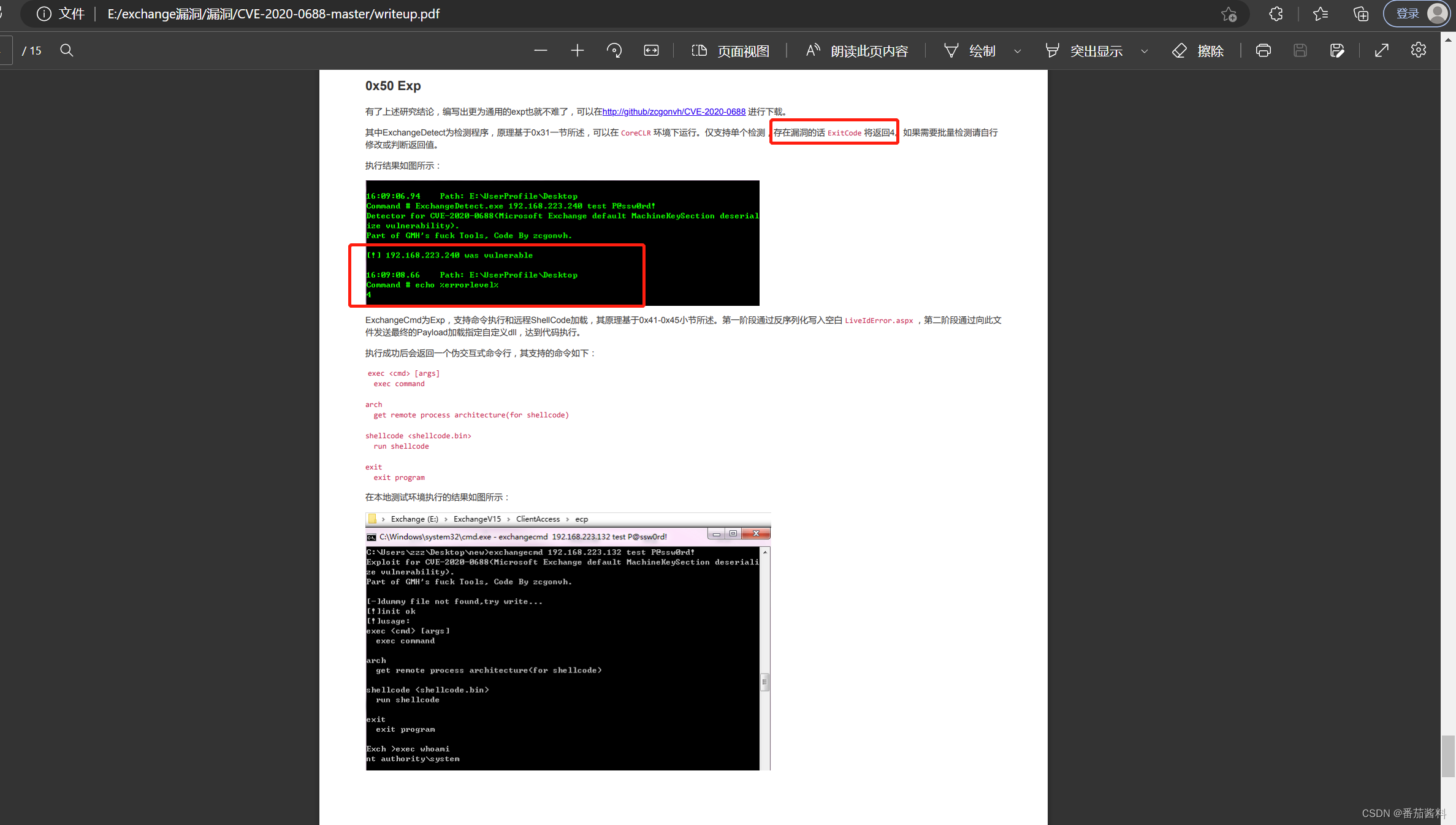Click the cmd.exe window title text
This screenshot has height=825, width=1456.
coord(523,536)
